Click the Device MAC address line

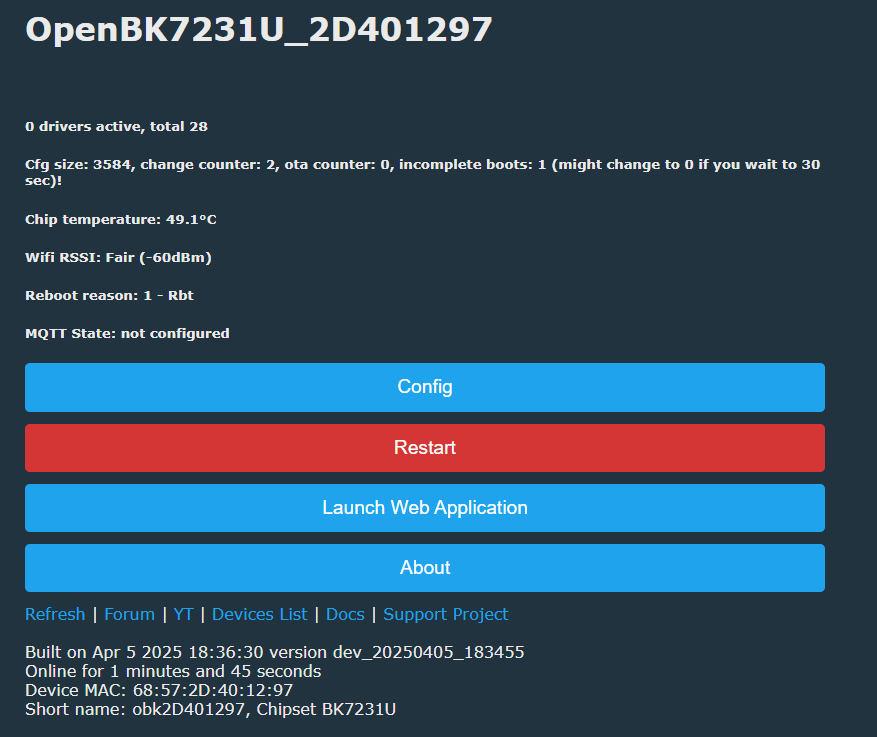pyautogui.click(x=159, y=690)
